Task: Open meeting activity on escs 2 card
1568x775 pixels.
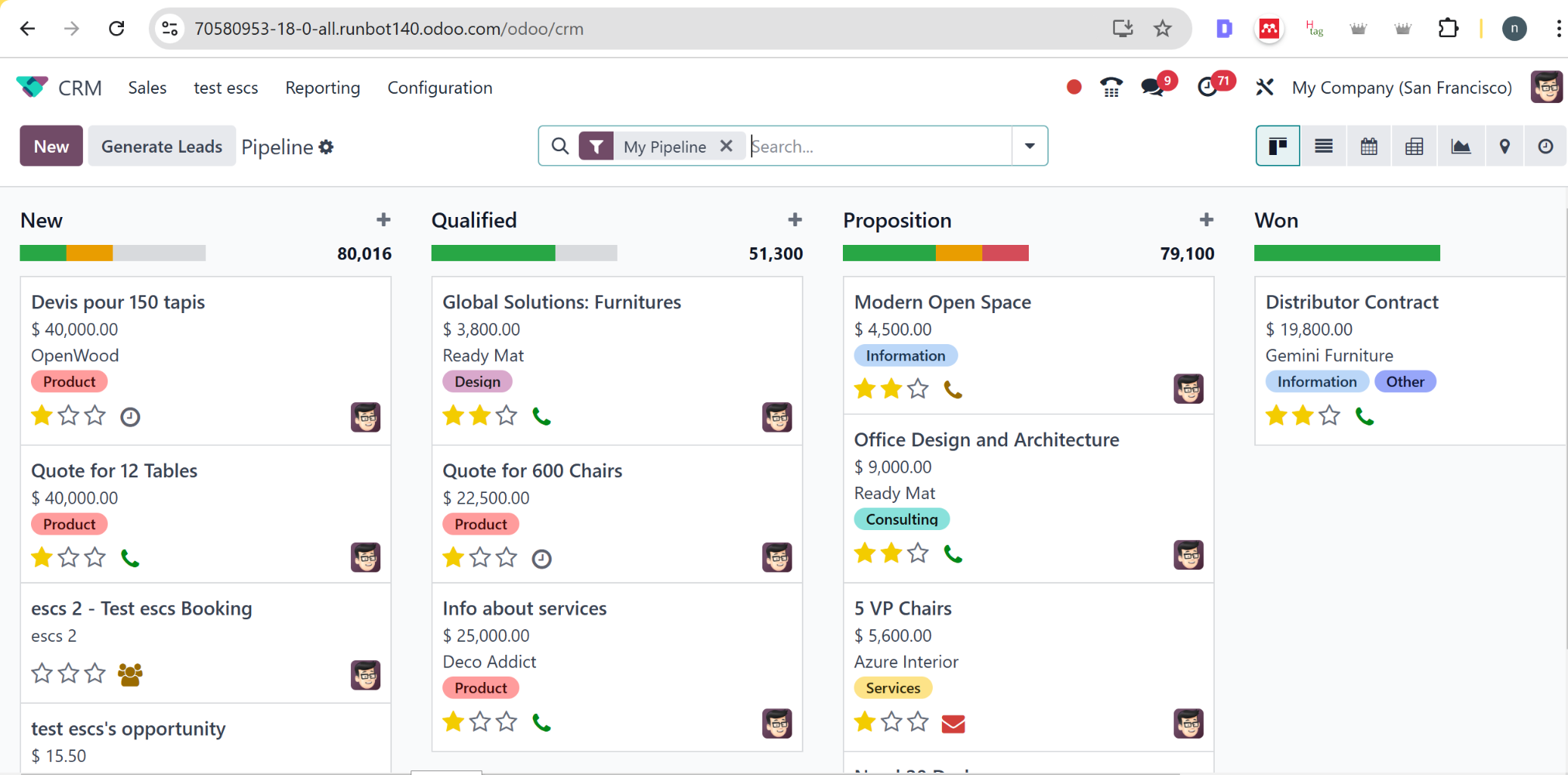Action: tap(130, 674)
